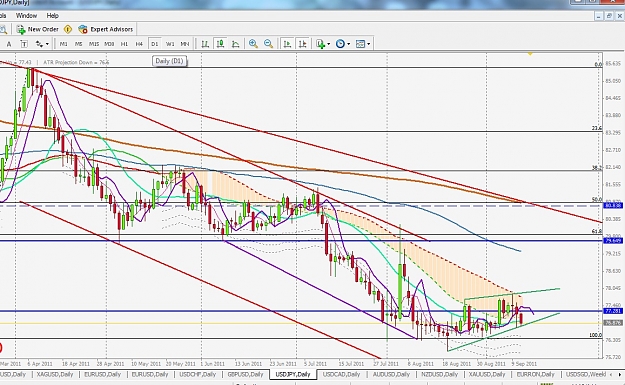Click the chart shift triangle marker

click(530, 53)
